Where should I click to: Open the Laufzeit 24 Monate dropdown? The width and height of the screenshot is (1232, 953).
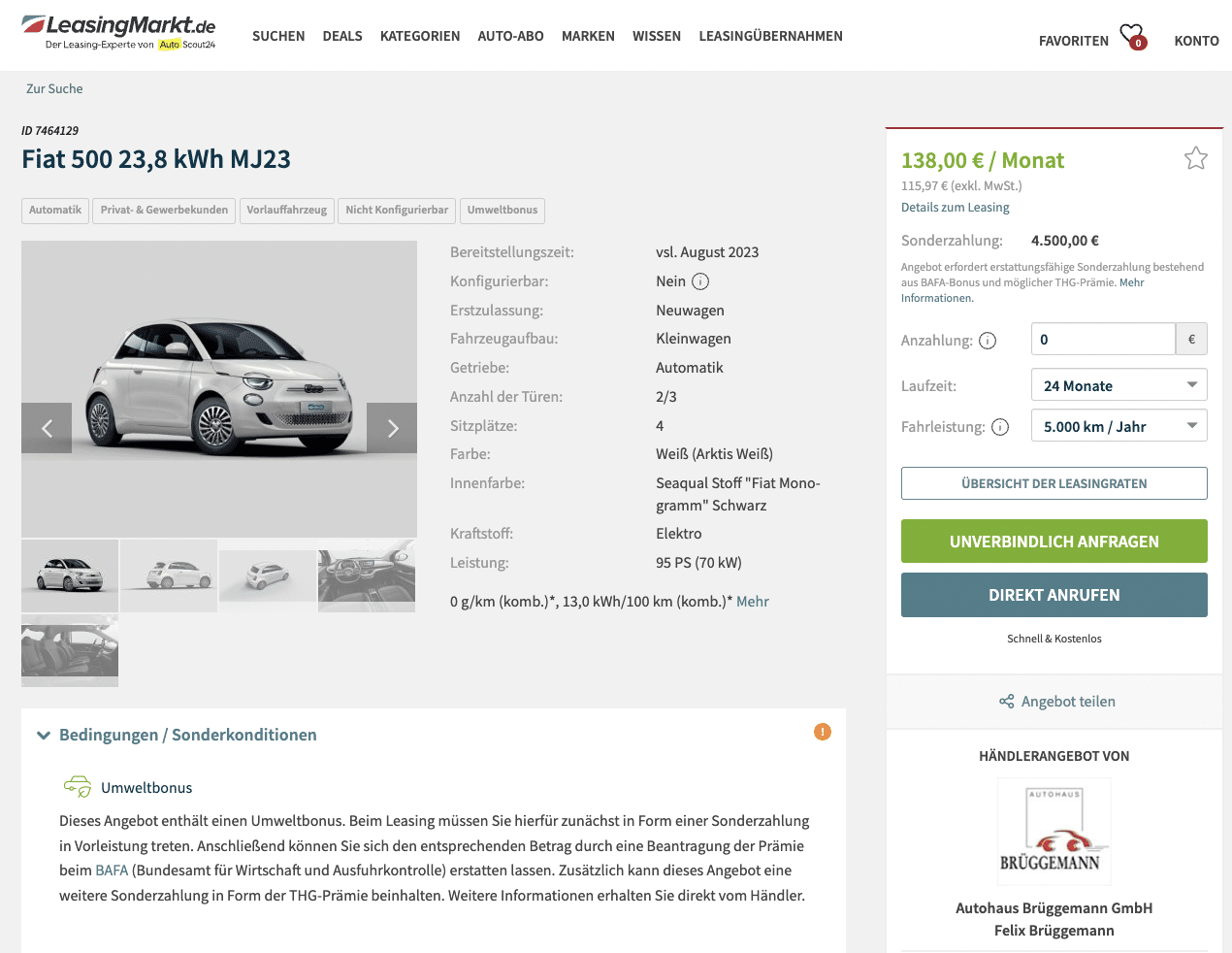[x=1119, y=385]
